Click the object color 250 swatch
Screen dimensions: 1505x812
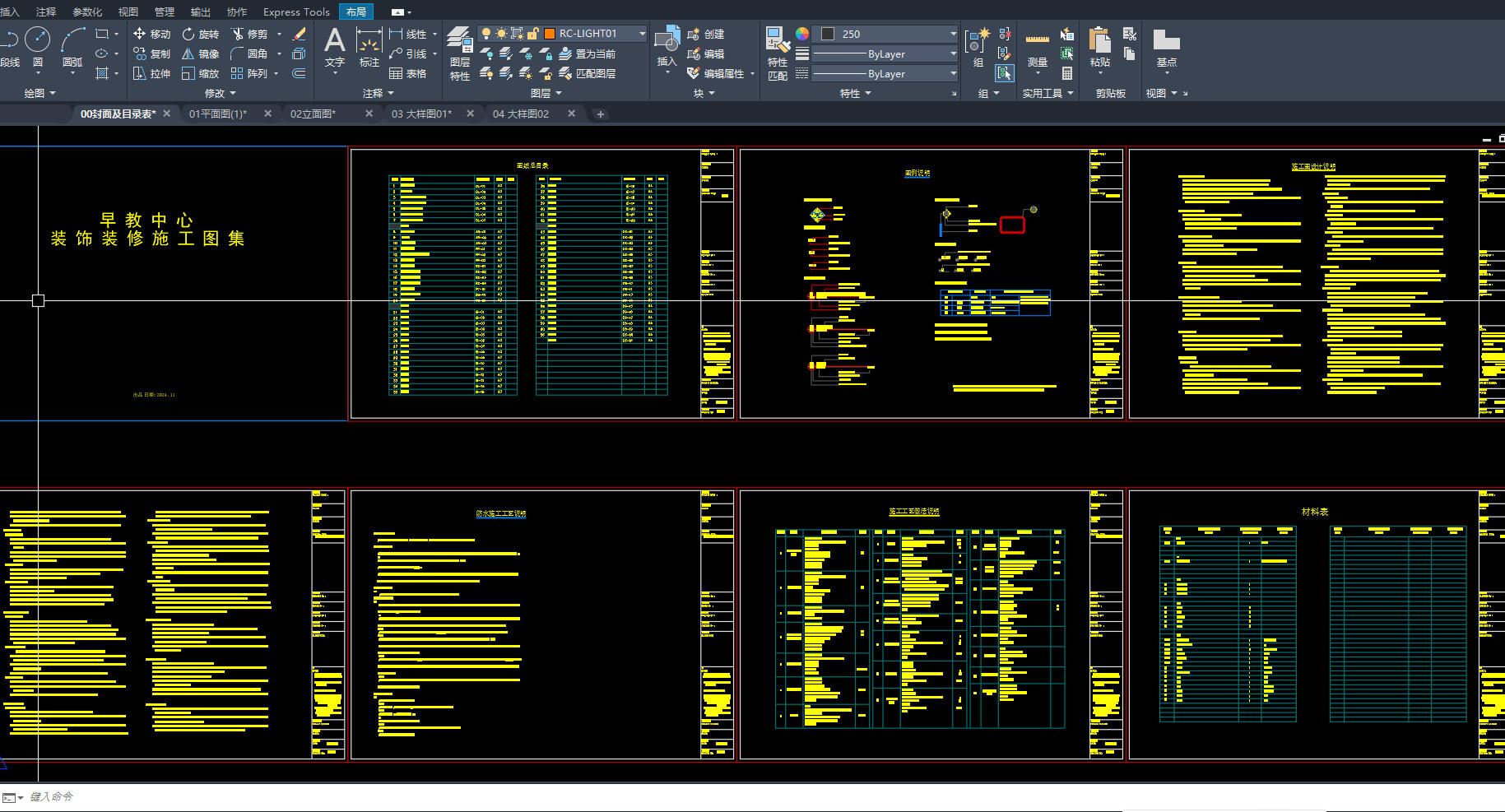pyautogui.click(x=829, y=34)
